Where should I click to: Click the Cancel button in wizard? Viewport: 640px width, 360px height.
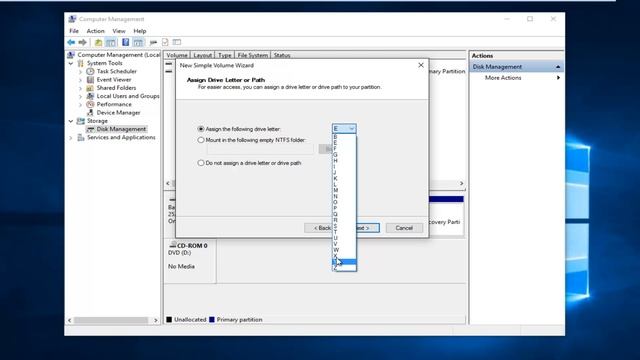(x=404, y=228)
